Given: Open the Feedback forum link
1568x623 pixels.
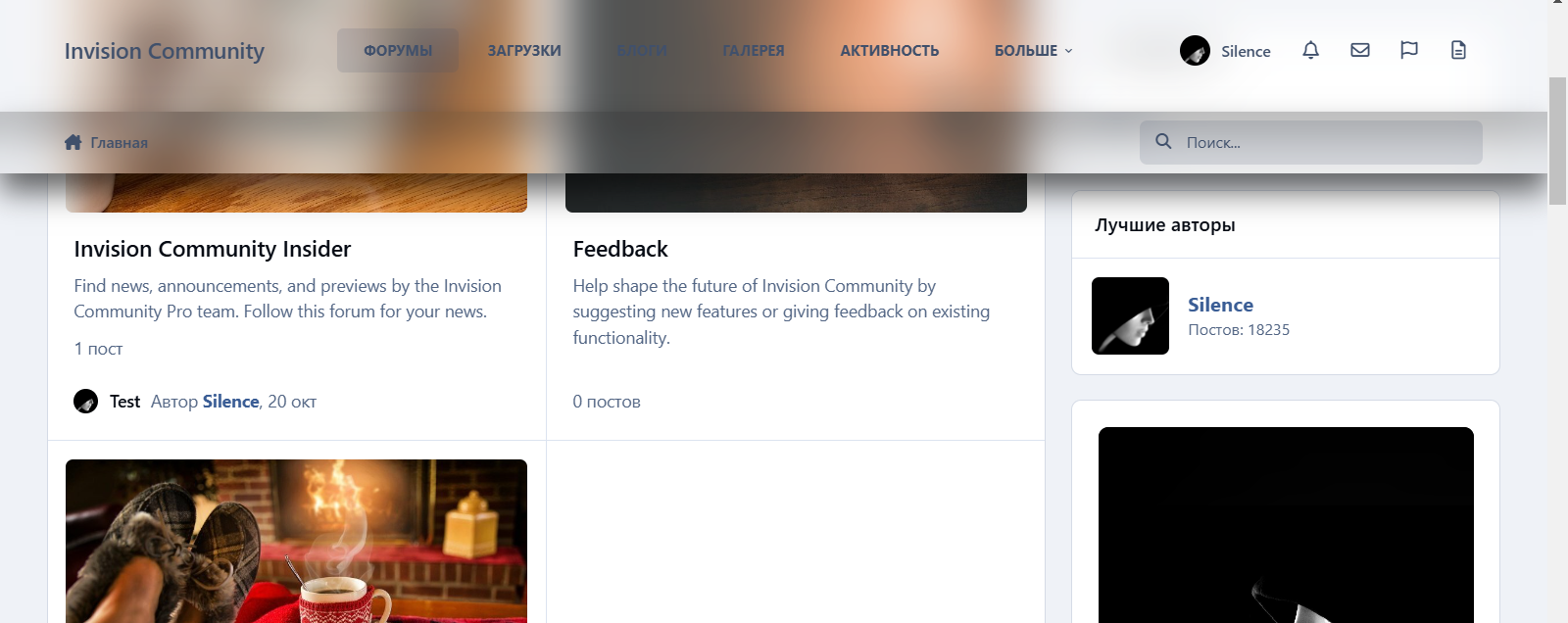Looking at the screenshot, I should [x=620, y=249].
